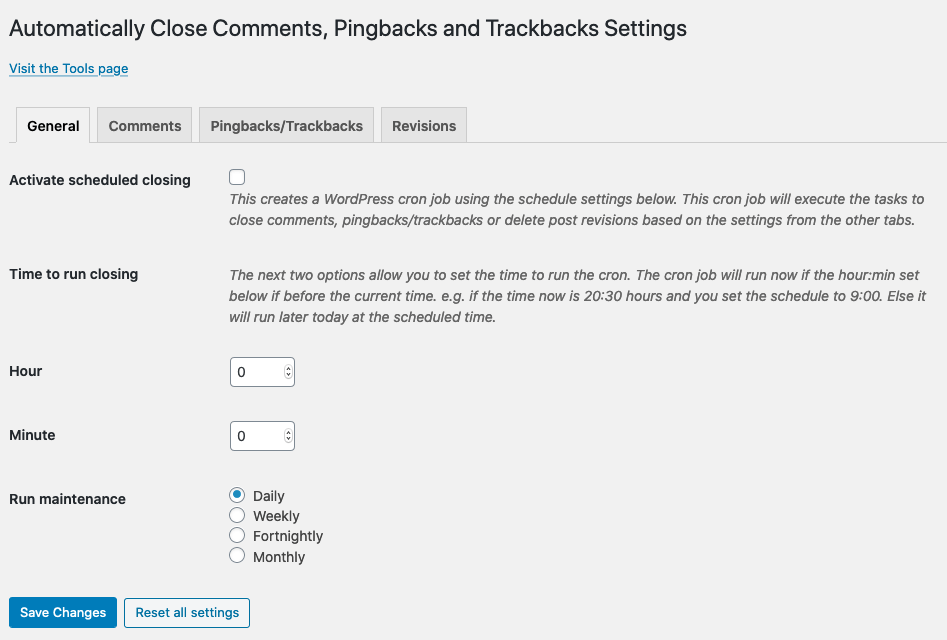Select the General tab
This screenshot has width=947, height=640.
(53, 126)
